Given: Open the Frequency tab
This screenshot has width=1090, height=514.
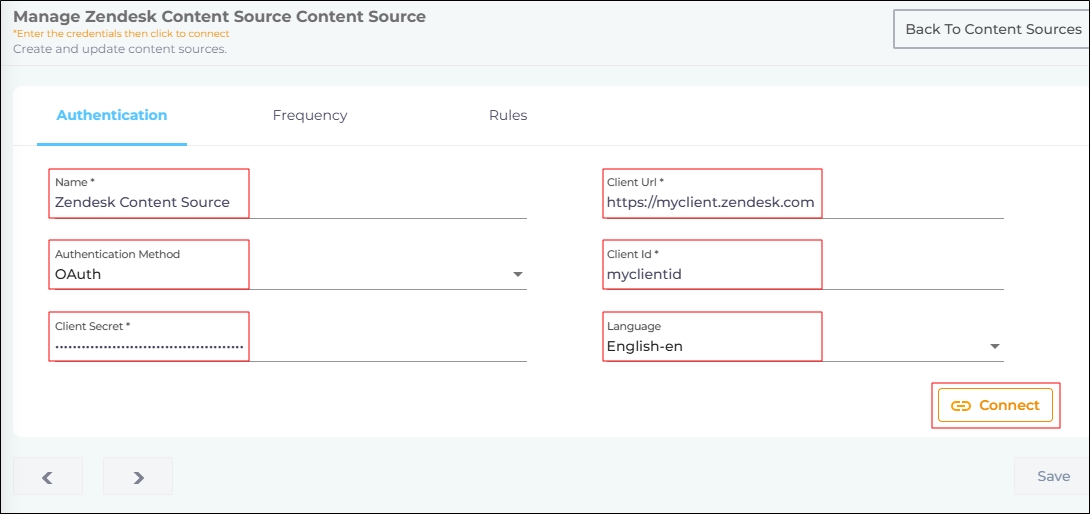Looking at the screenshot, I should point(310,115).
